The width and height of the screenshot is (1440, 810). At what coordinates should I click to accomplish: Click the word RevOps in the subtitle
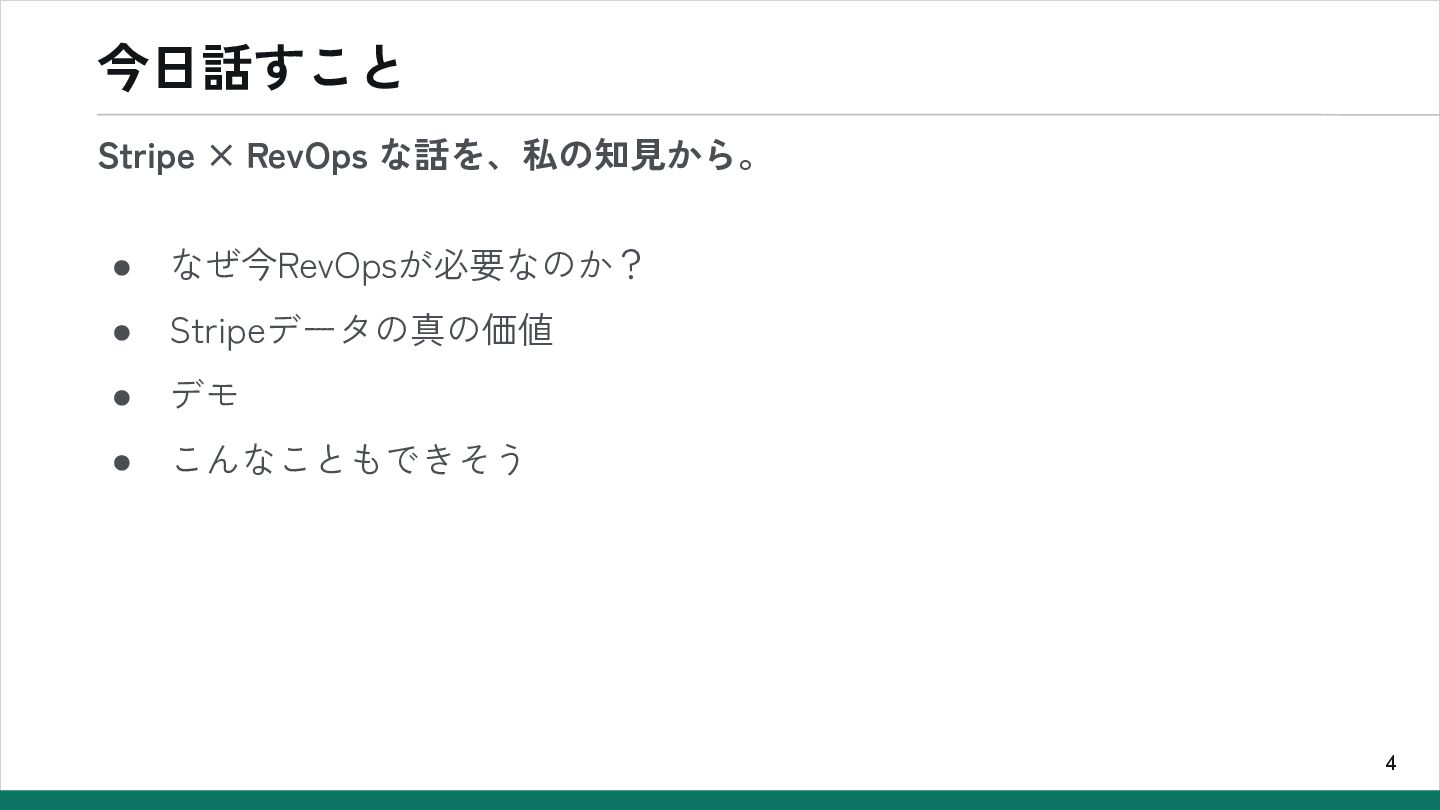(x=307, y=158)
